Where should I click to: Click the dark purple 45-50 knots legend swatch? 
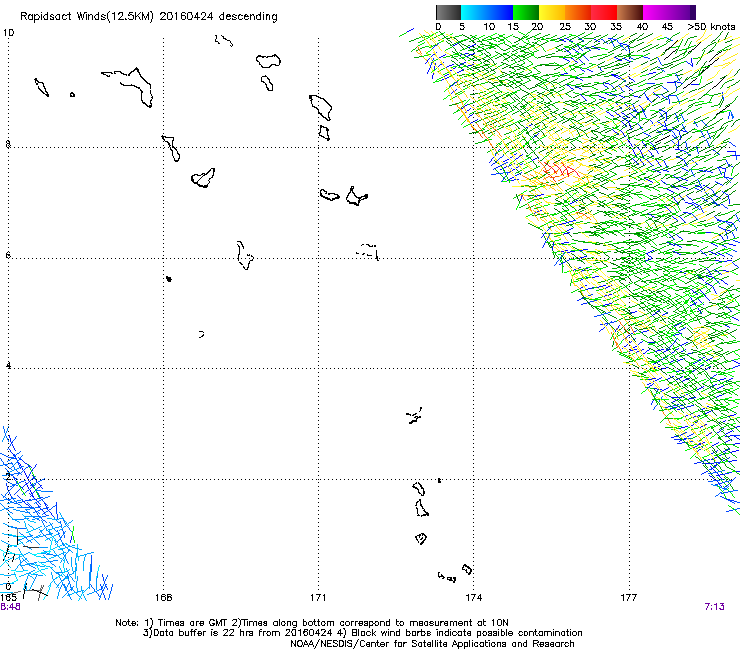[682, 12]
